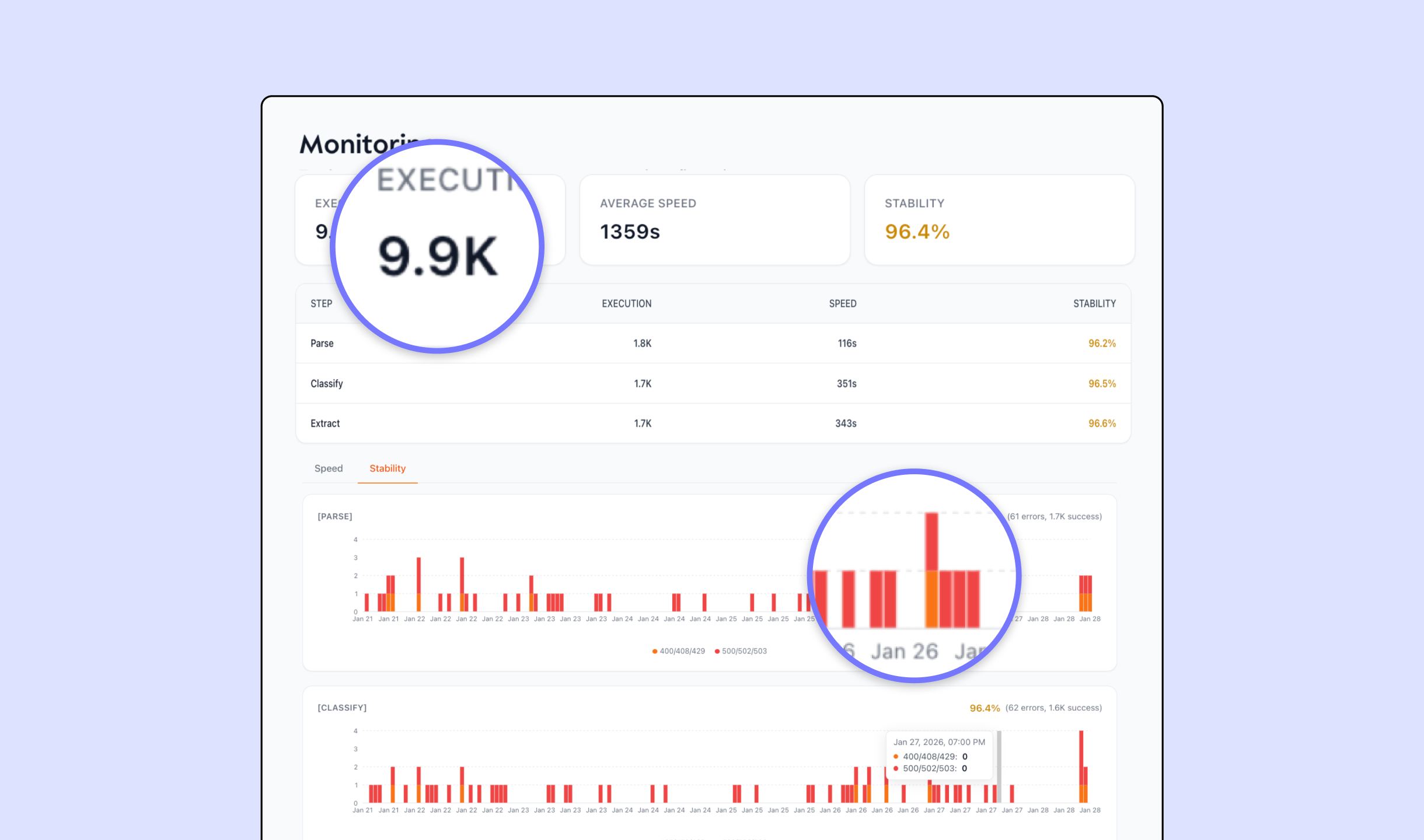1424x840 pixels.
Task: Click the orange 400/408/429 legend dot
Action: pyautogui.click(x=655, y=651)
